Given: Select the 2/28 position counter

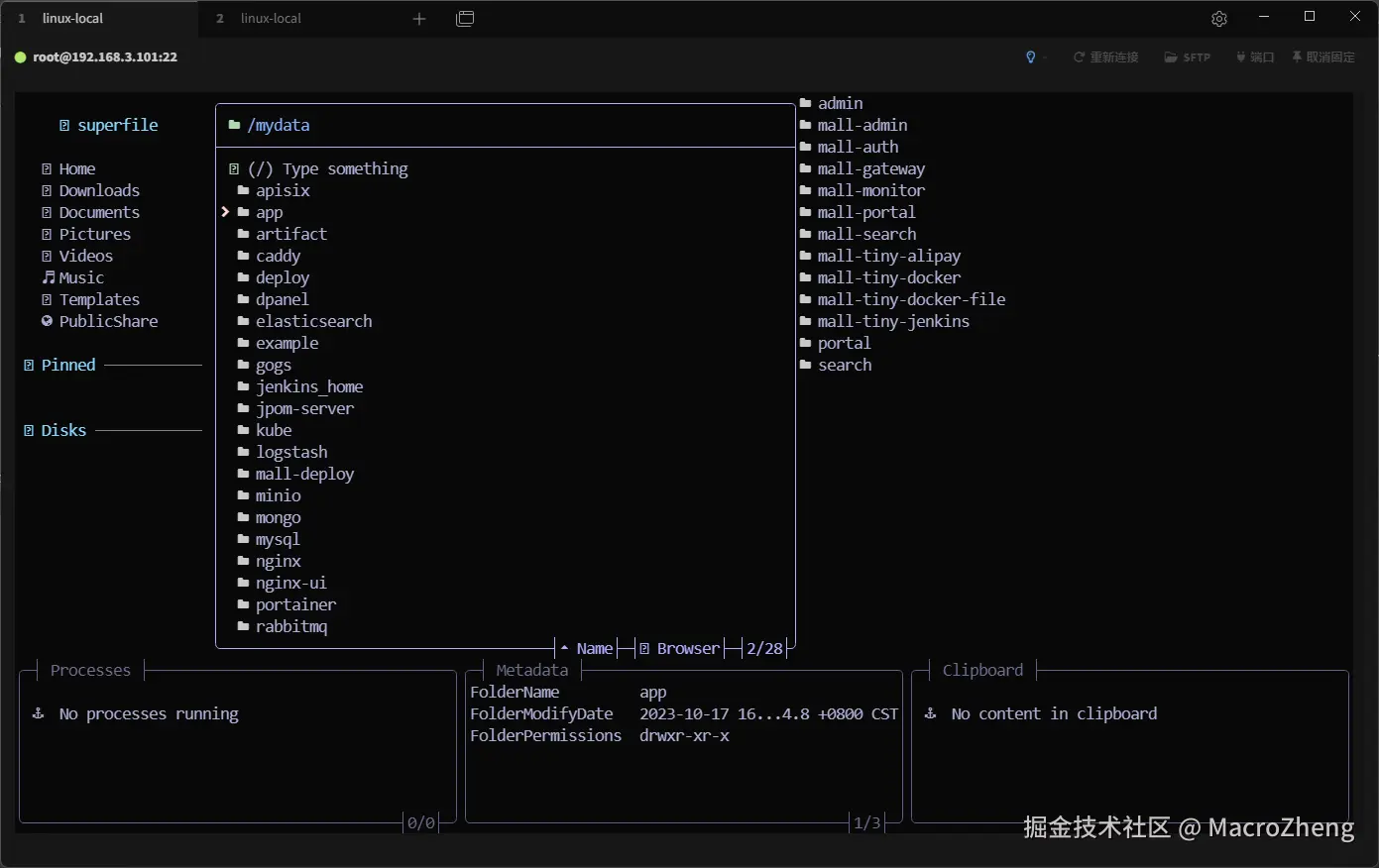Looking at the screenshot, I should [764, 649].
